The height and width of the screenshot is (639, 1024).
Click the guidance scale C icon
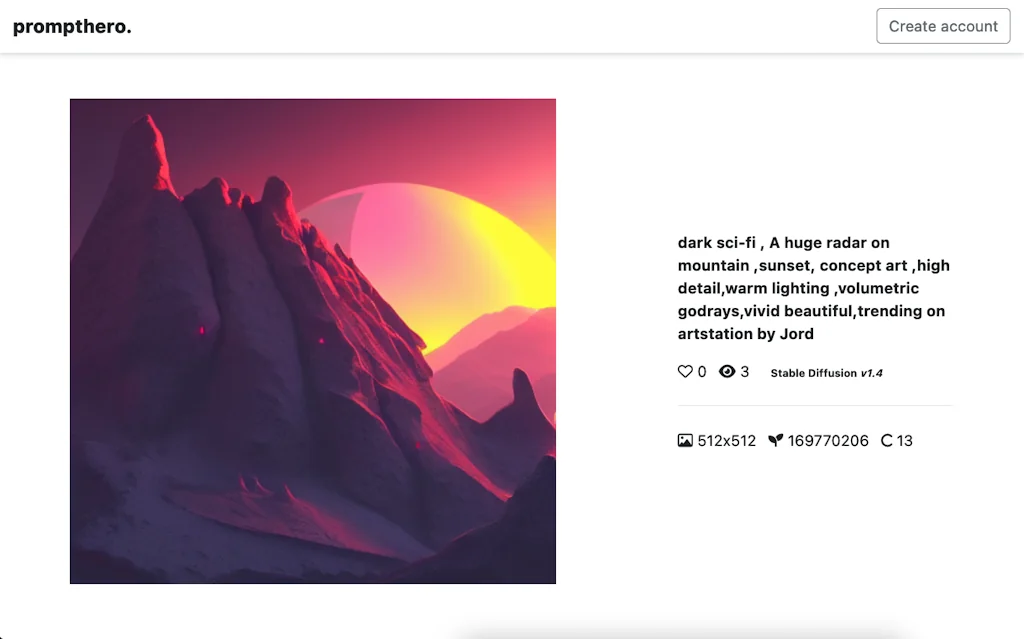point(886,440)
